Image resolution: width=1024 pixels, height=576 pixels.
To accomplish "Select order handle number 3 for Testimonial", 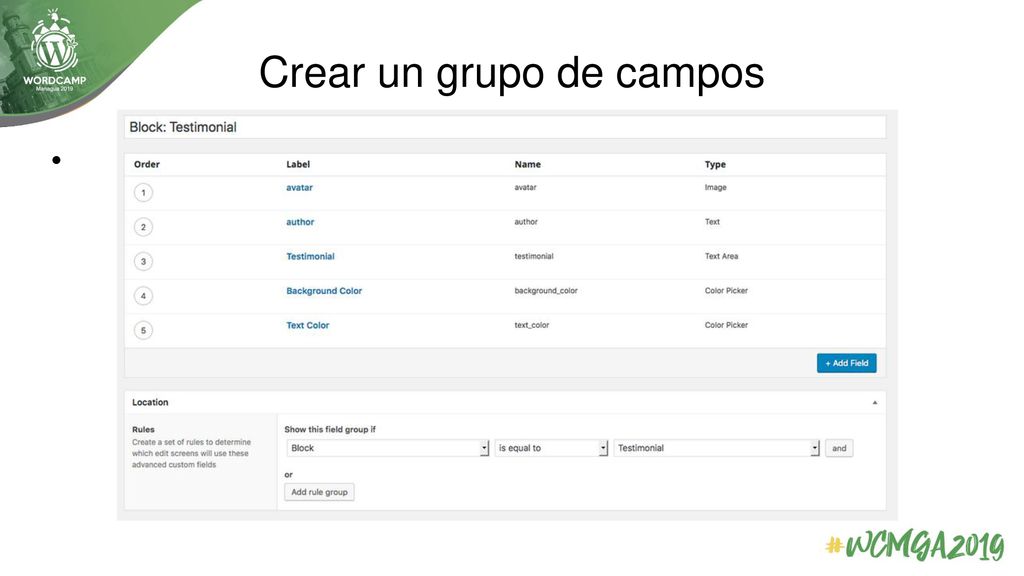I will click(x=144, y=262).
